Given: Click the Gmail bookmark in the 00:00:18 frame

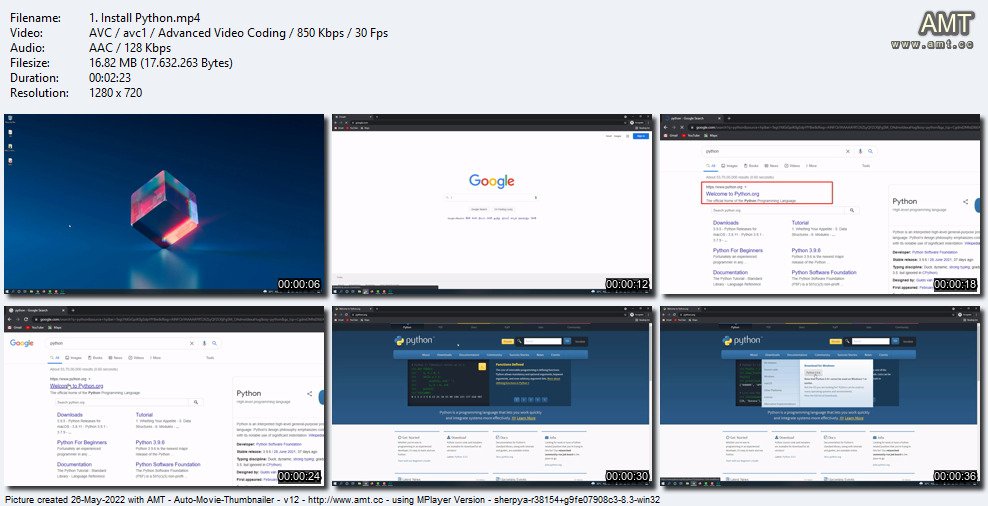Looking at the screenshot, I should pos(671,135).
